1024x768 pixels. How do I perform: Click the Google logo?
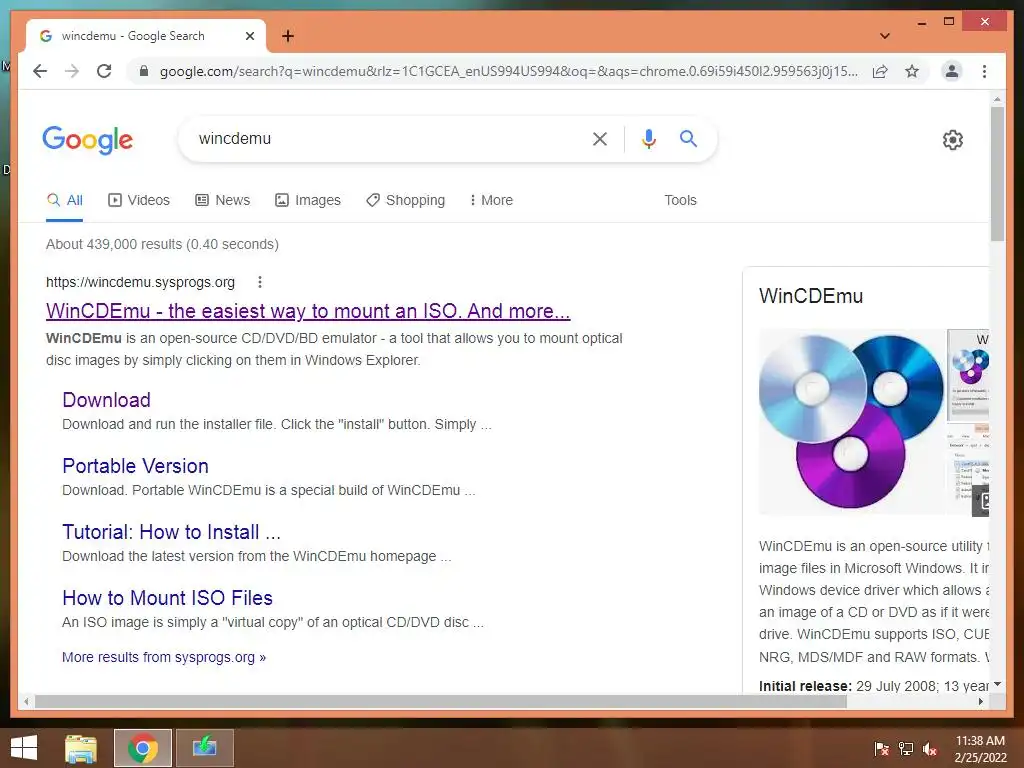[88, 140]
